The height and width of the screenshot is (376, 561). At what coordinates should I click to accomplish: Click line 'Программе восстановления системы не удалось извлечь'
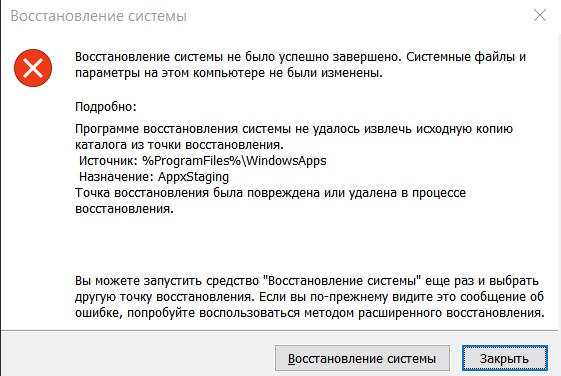click(294, 129)
